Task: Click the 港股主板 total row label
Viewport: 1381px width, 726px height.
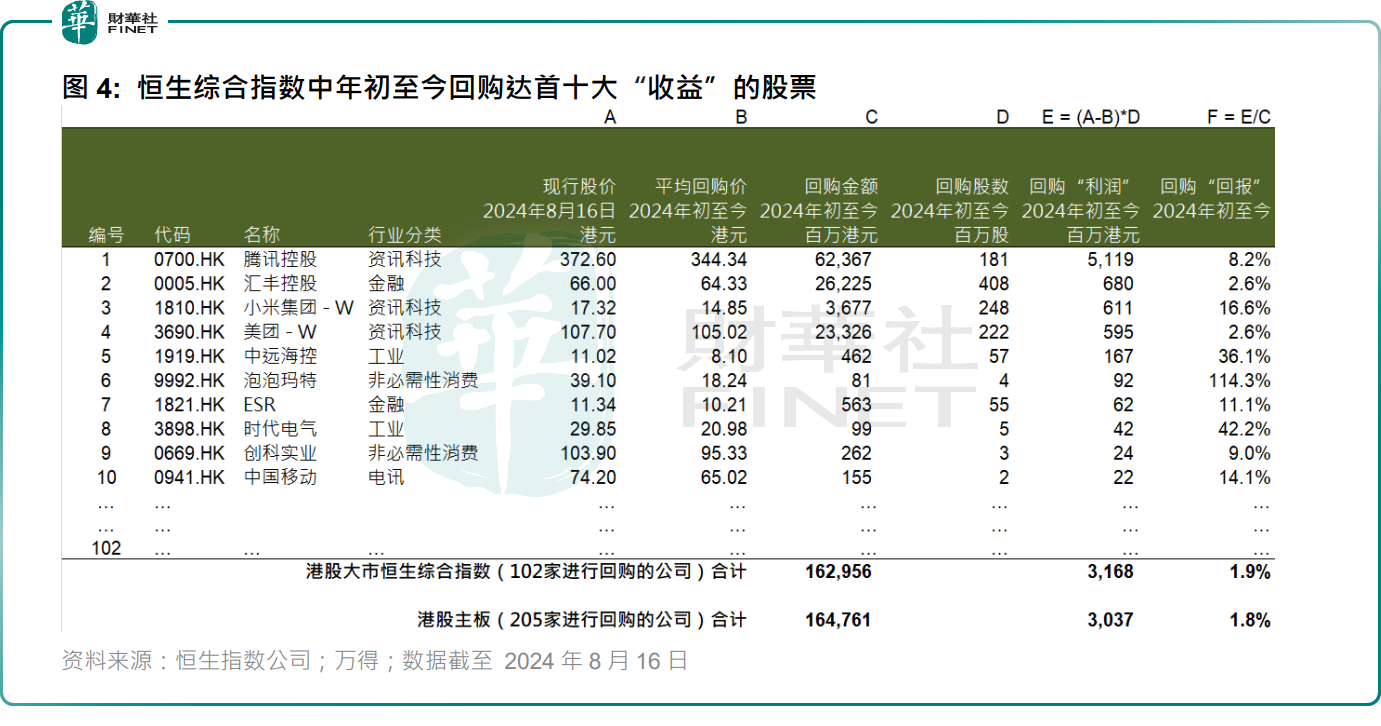Action: tap(583, 620)
